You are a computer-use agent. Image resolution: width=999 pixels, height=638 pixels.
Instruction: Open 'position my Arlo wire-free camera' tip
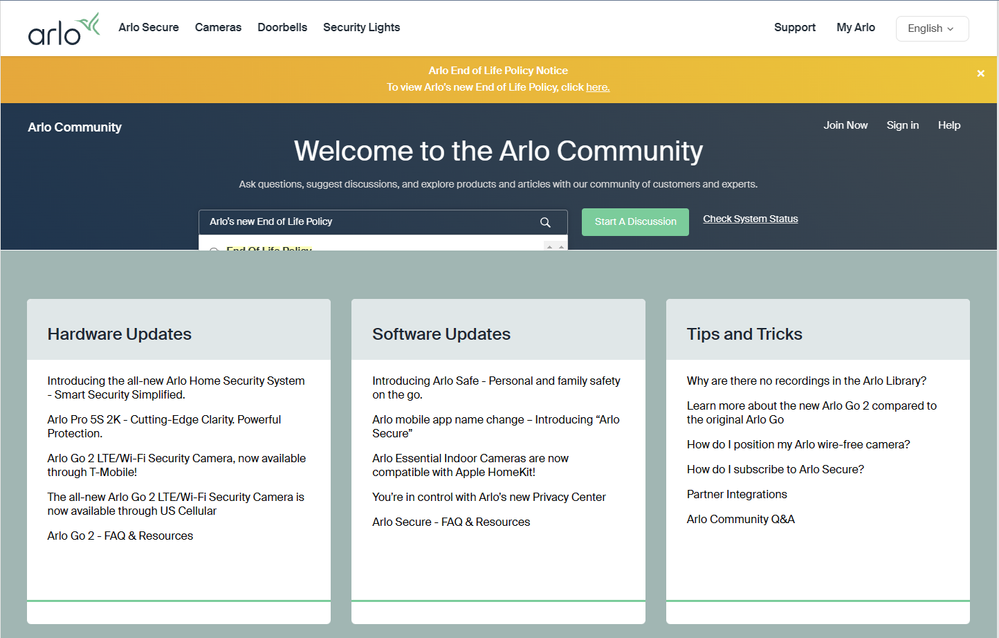(798, 445)
